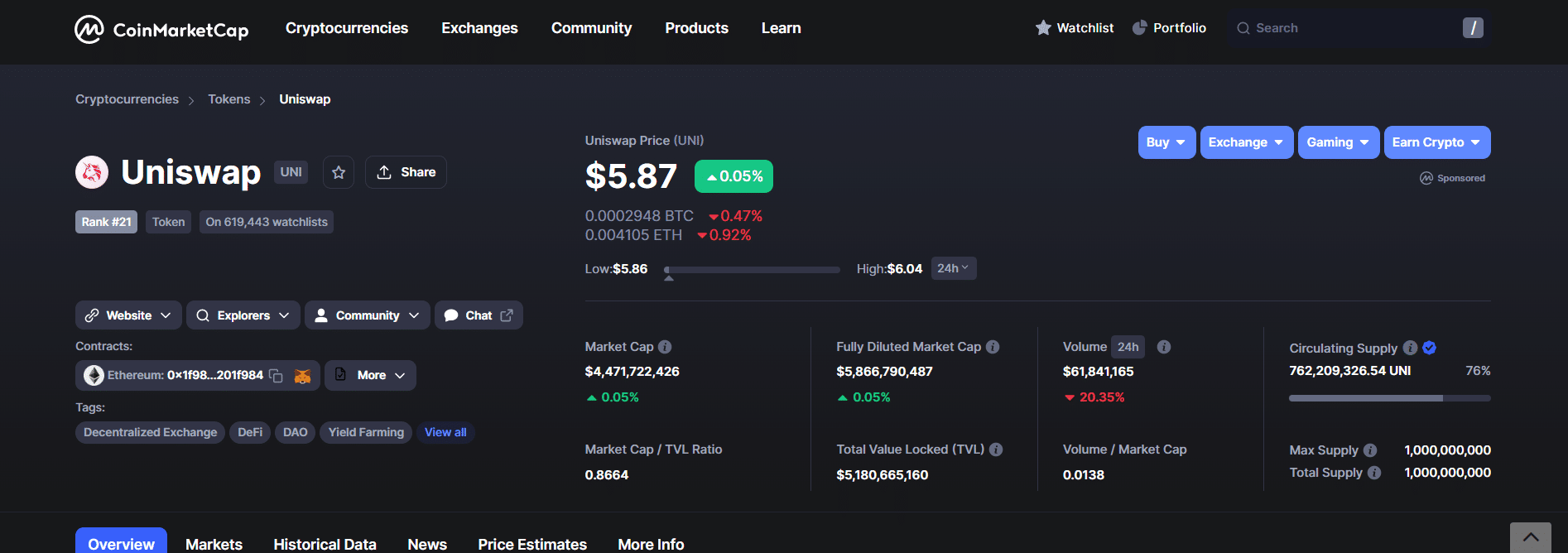Change the 24h low/high range period

[954, 268]
